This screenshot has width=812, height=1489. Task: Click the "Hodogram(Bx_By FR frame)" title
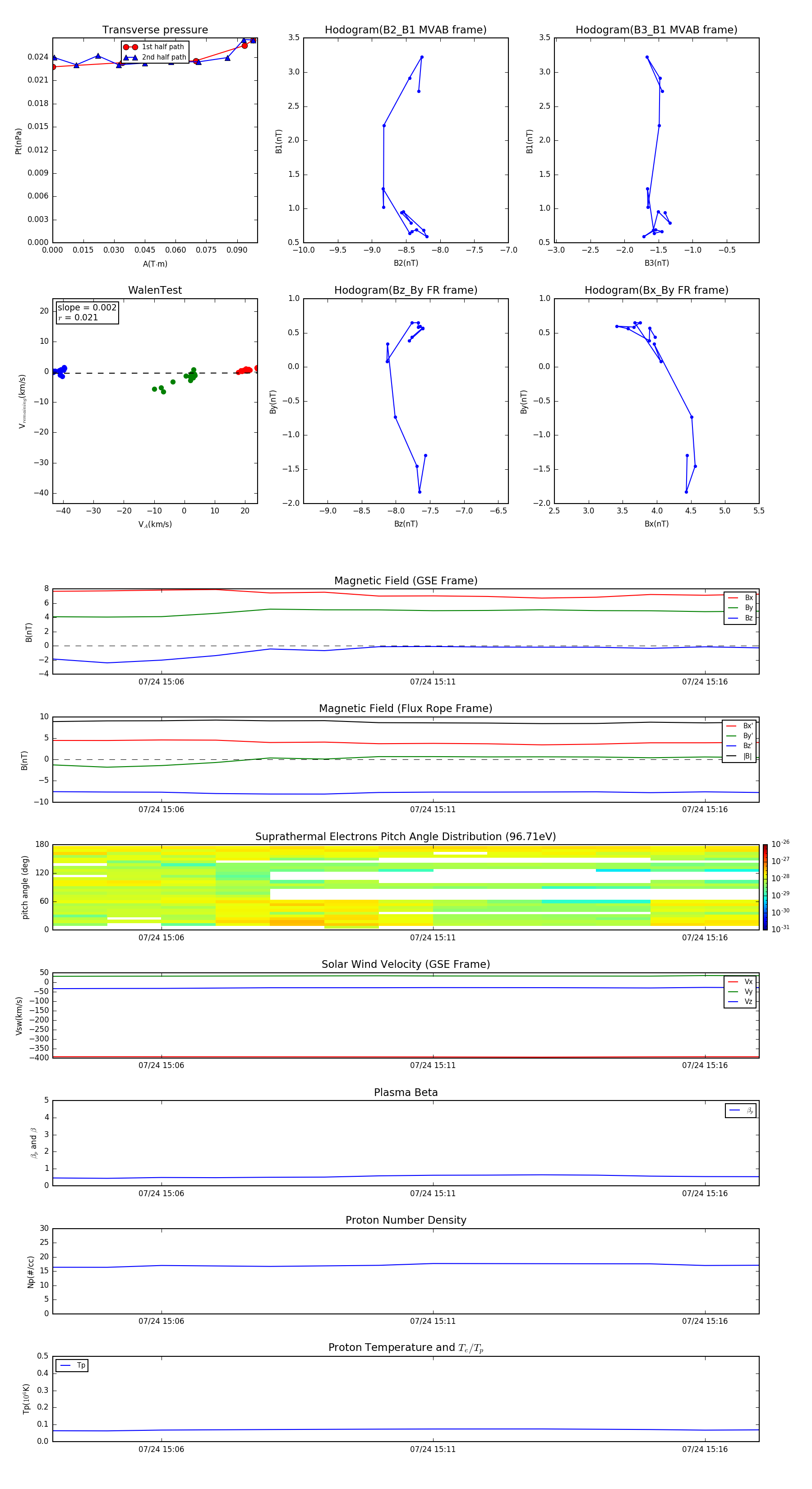[x=656, y=290]
